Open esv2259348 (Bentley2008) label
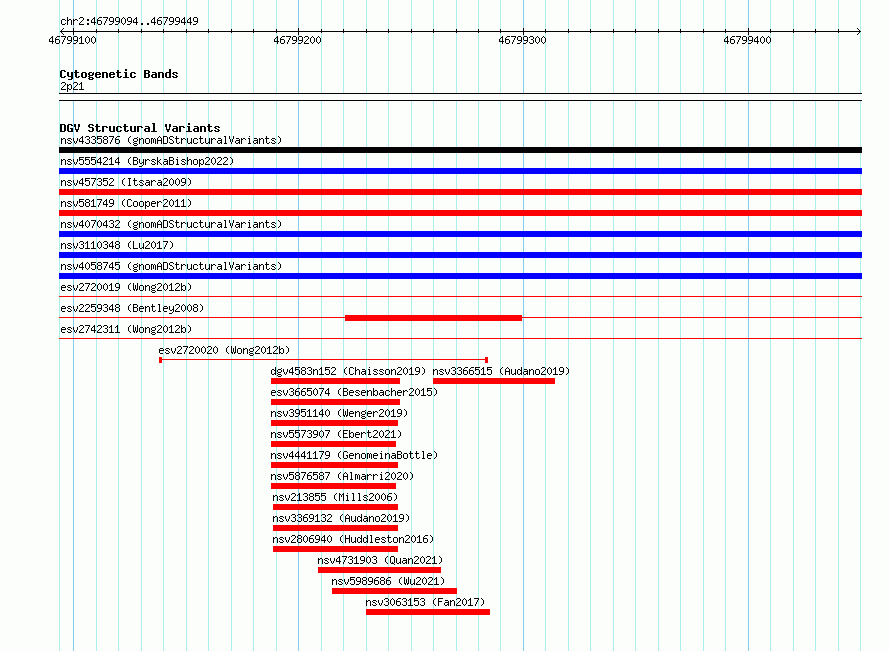The width and height of the screenshot is (890, 651). pos(132,308)
